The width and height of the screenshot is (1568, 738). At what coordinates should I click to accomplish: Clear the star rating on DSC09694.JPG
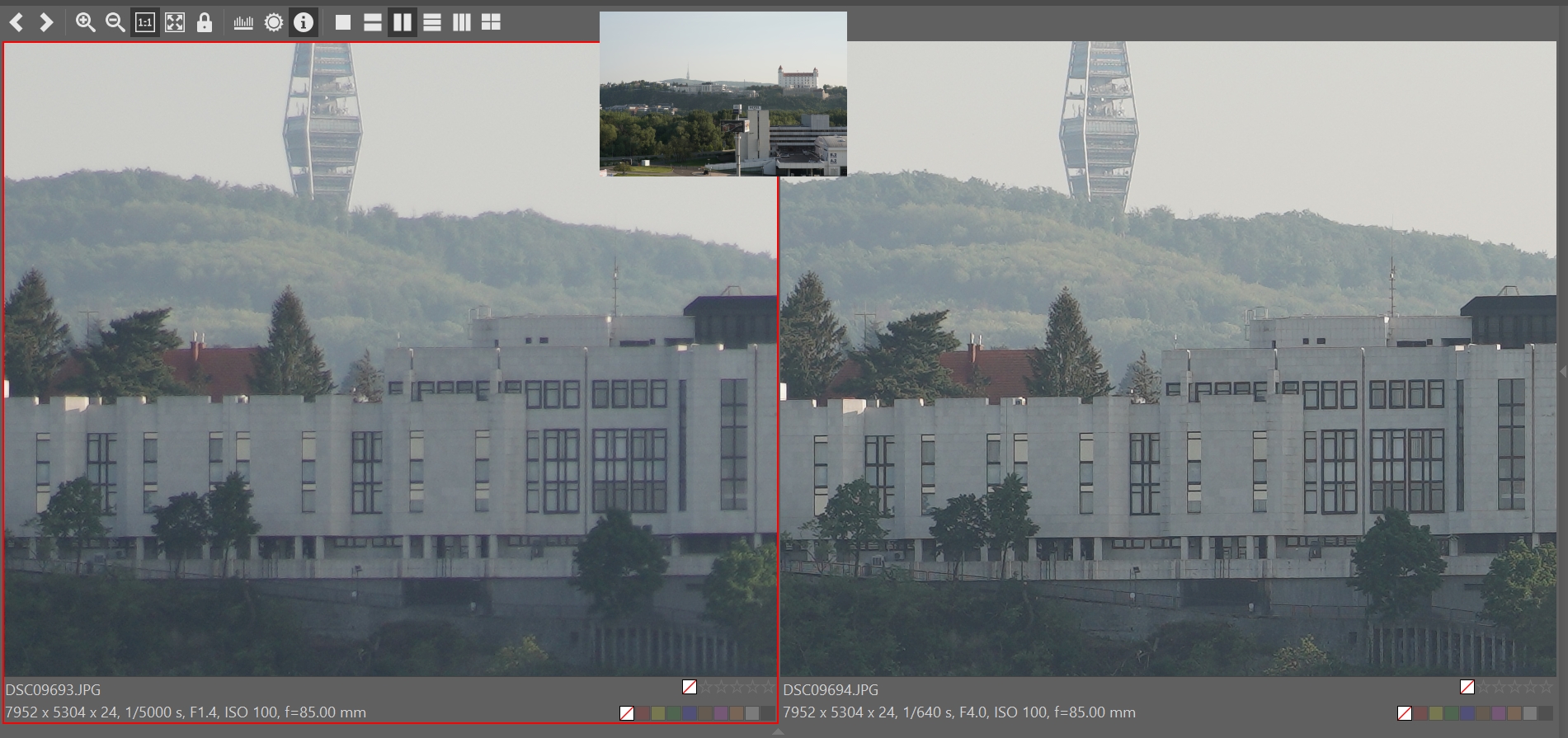(1467, 687)
